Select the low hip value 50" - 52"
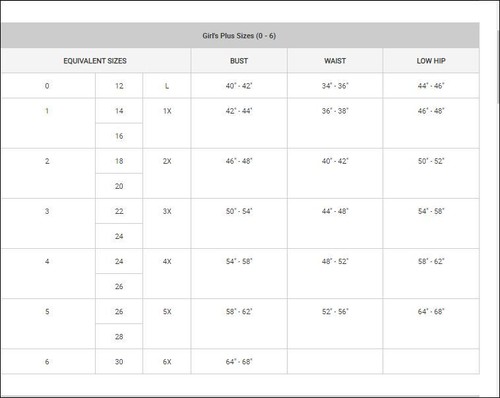 tap(431, 161)
